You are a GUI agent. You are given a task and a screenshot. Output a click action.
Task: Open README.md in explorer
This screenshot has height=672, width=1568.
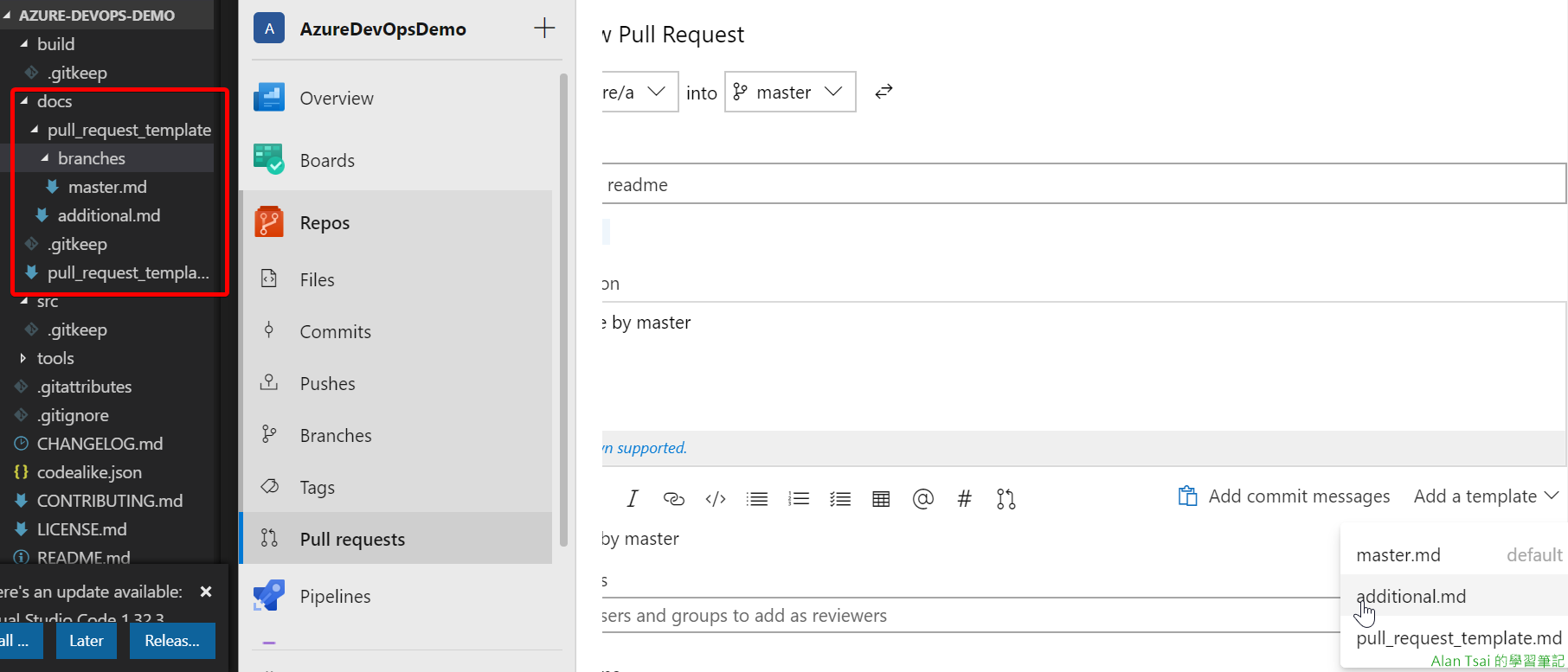[x=83, y=557]
